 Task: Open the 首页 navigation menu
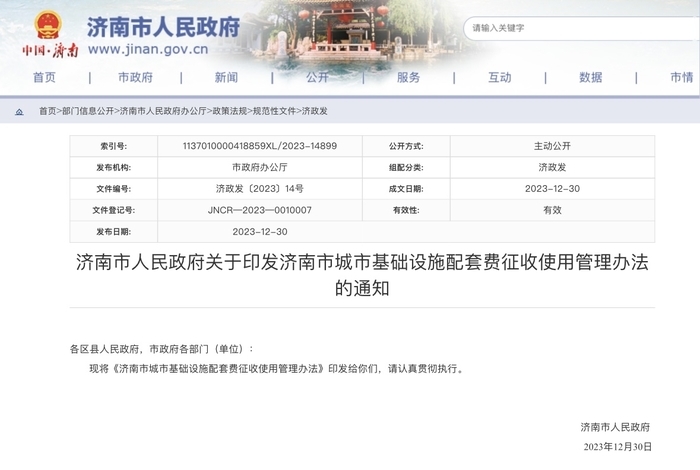pos(45,78)
